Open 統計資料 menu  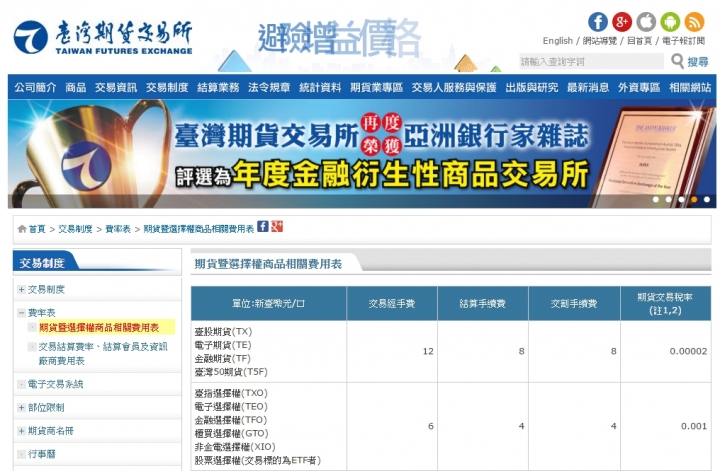click(x=320, y=87)
